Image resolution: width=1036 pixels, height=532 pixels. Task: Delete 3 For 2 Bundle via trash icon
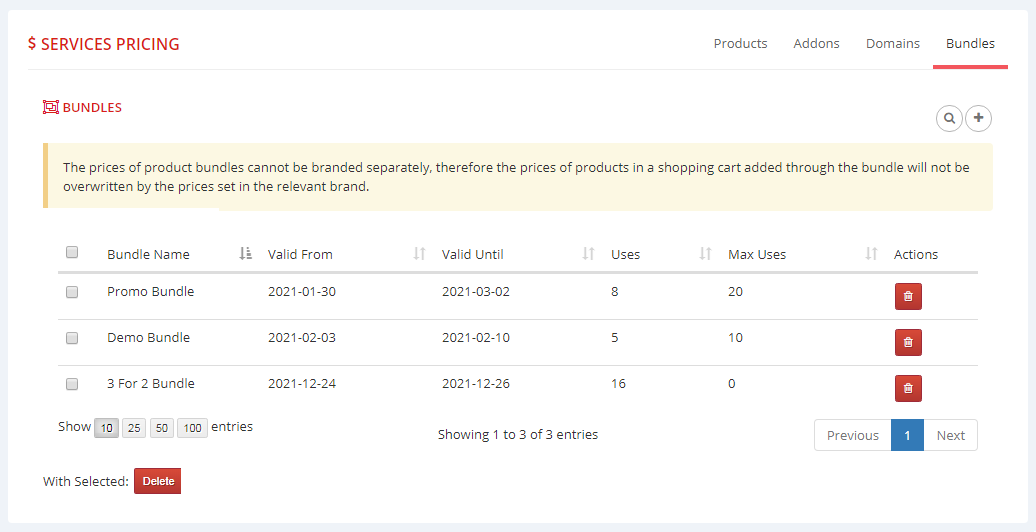[x=908, y=389]
